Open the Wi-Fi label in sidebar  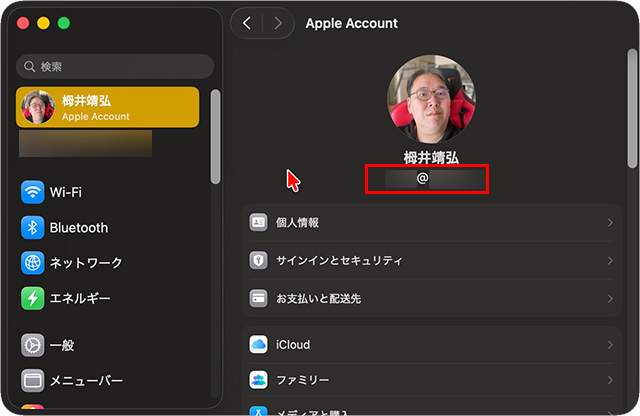click(x=66, y=192)
